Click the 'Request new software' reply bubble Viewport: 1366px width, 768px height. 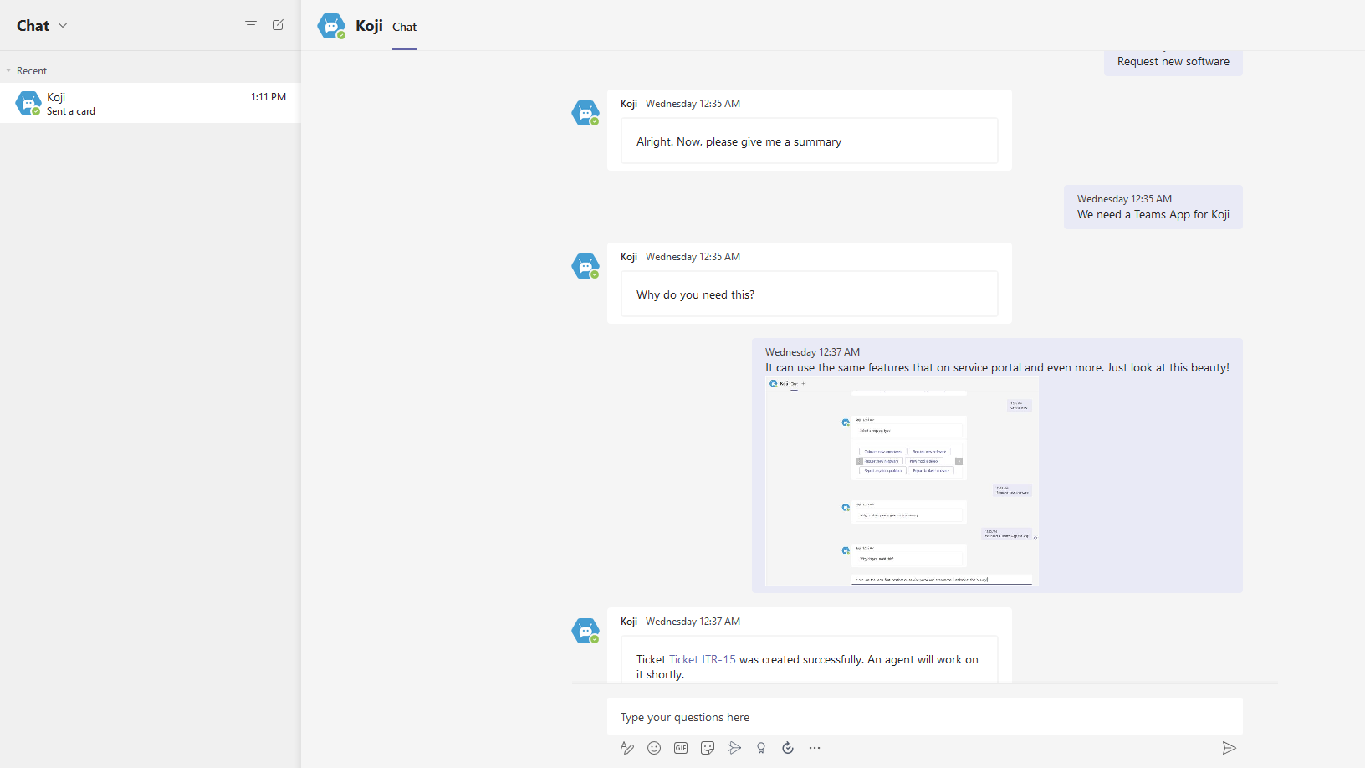[x=1173, y=61]
